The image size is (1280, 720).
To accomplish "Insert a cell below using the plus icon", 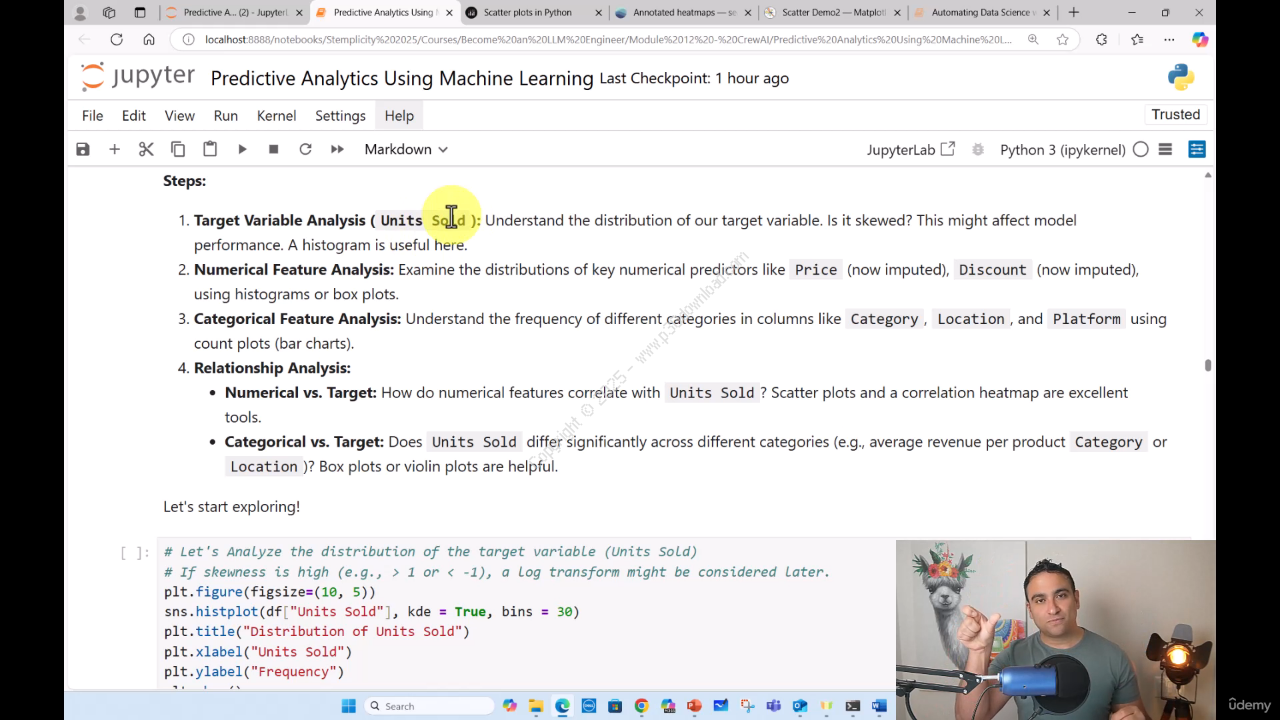I will [114, 149].
